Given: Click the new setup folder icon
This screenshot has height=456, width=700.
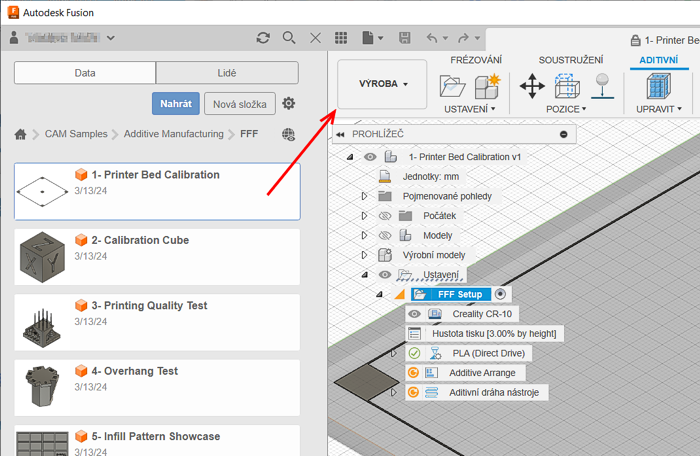Looking at the screenshot, I should coord(454,86).
